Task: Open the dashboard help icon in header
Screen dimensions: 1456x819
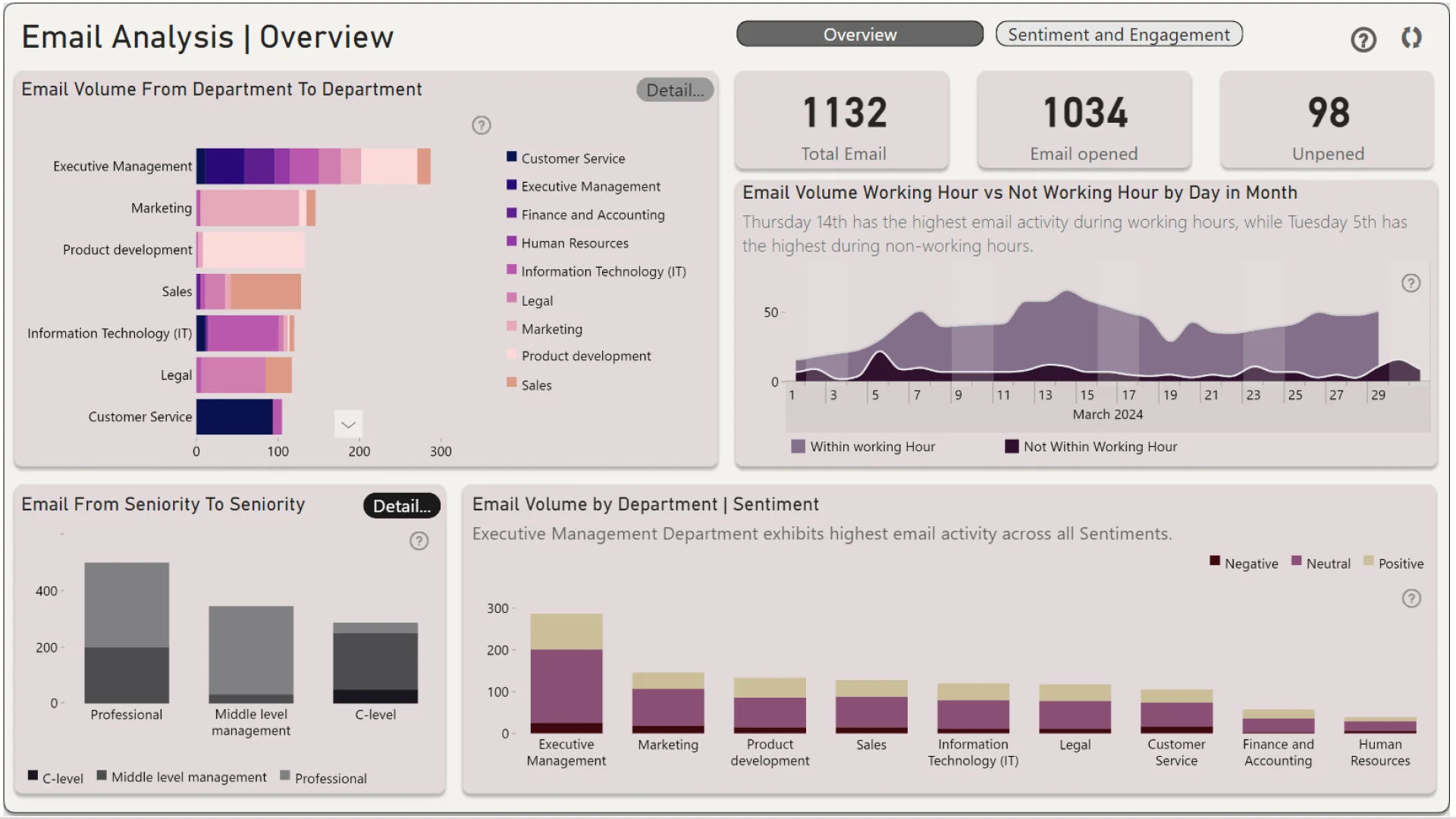Action: point(1363,39)
